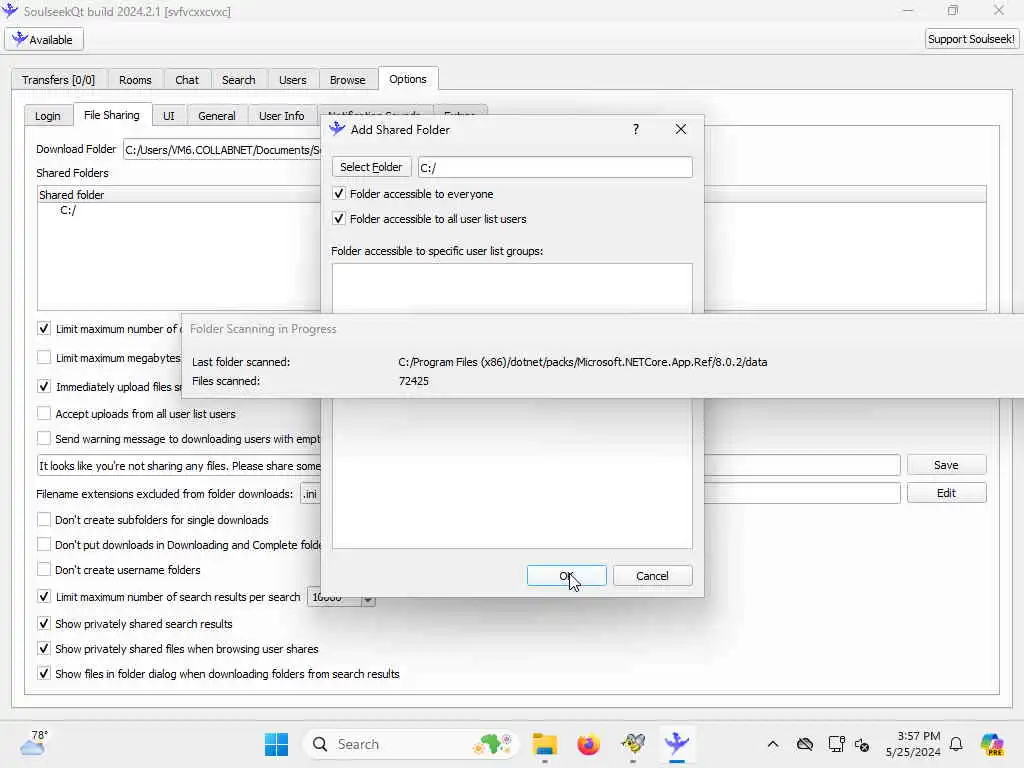The width and height of the screenshot is (1024, 768).
Task: Uncheck Folder accessible to all user list users
Action: (x=338, y=219)
